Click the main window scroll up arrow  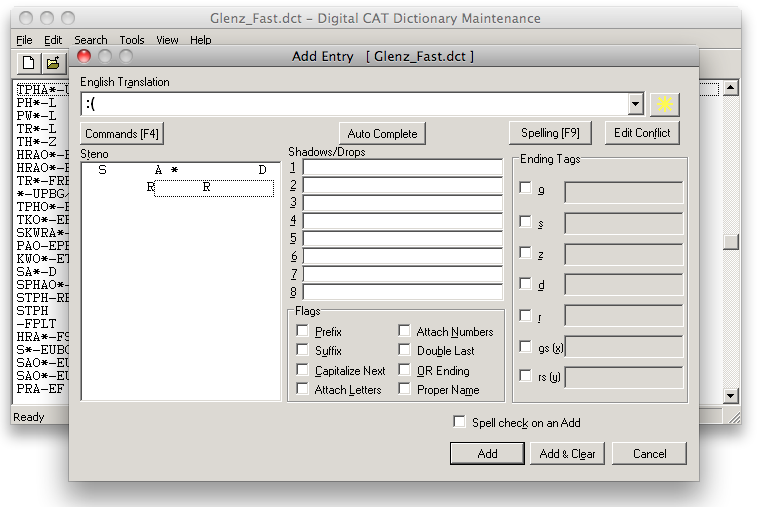731,88
